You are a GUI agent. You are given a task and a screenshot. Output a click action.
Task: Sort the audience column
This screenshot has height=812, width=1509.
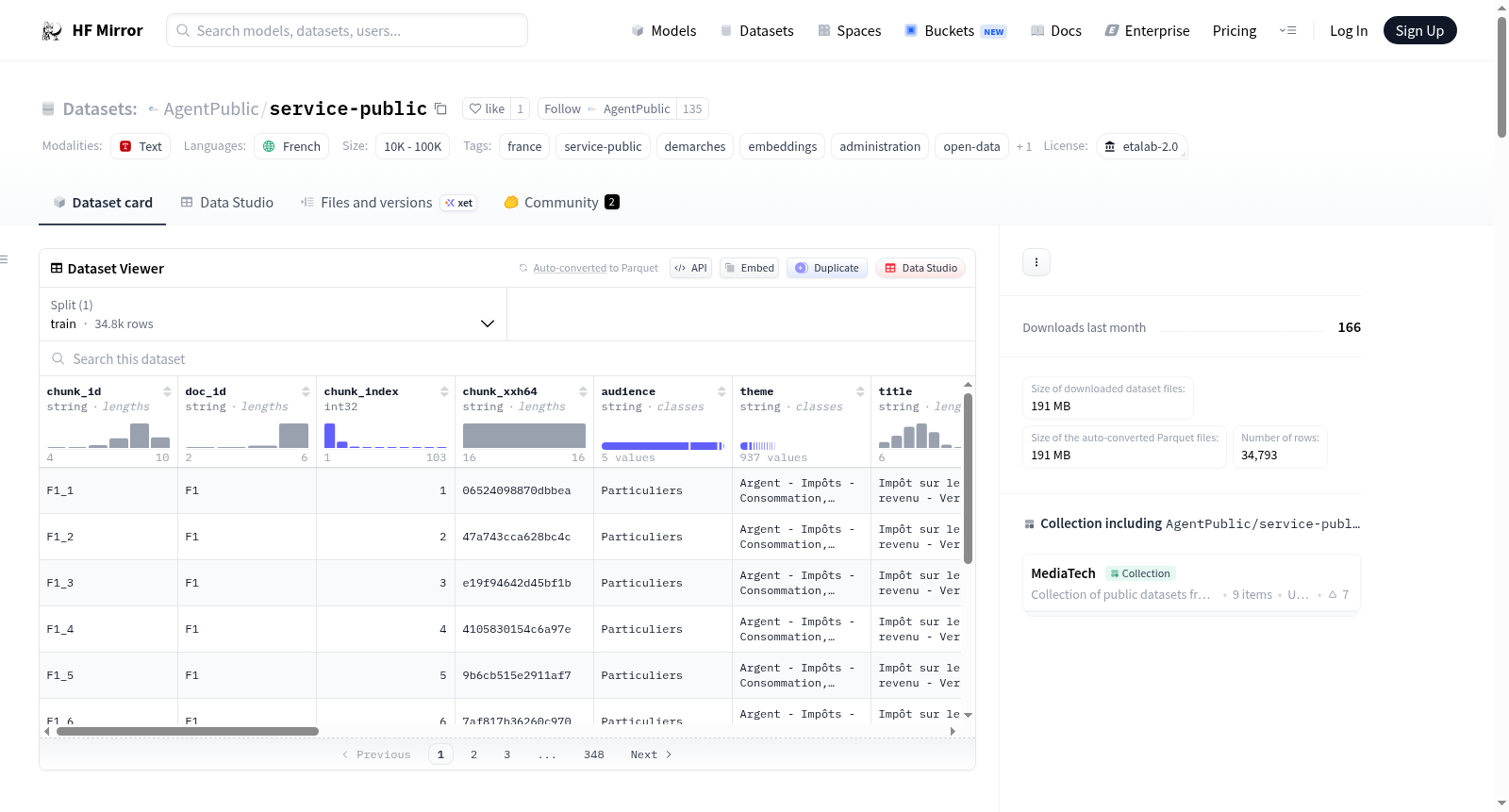(x=721, y=391)
